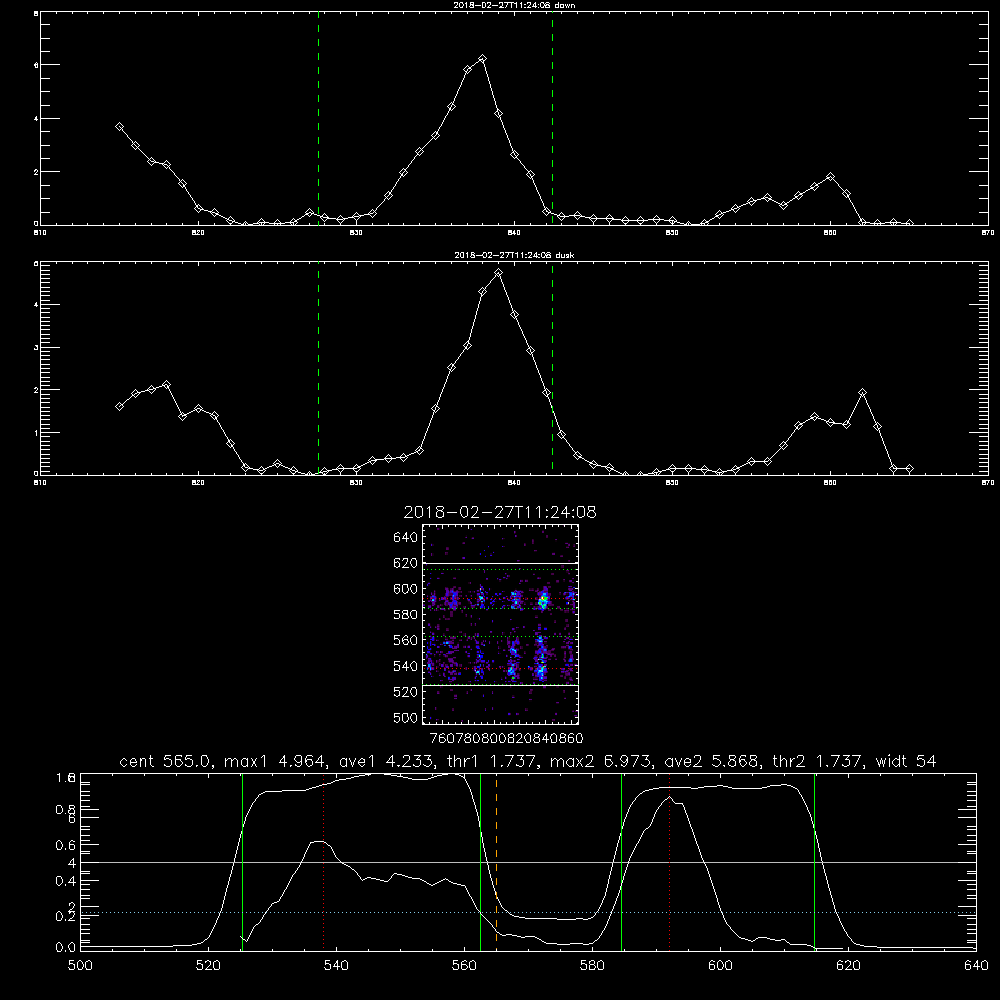Click bottom plot y-axis label '0.6'
1000x1000 pixels.
click(x=66, y=845)
